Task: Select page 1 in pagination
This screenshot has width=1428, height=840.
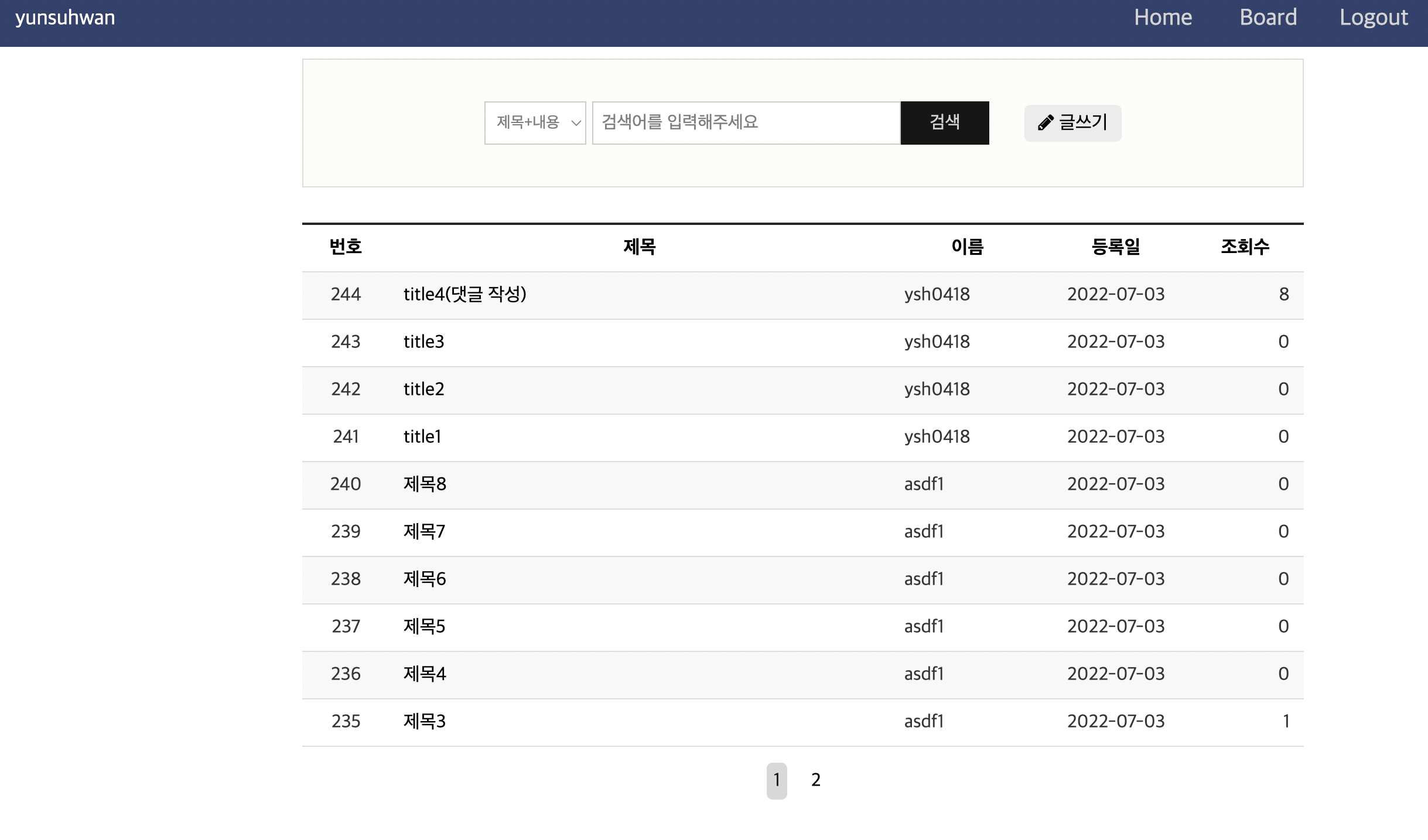Action: 777,780
